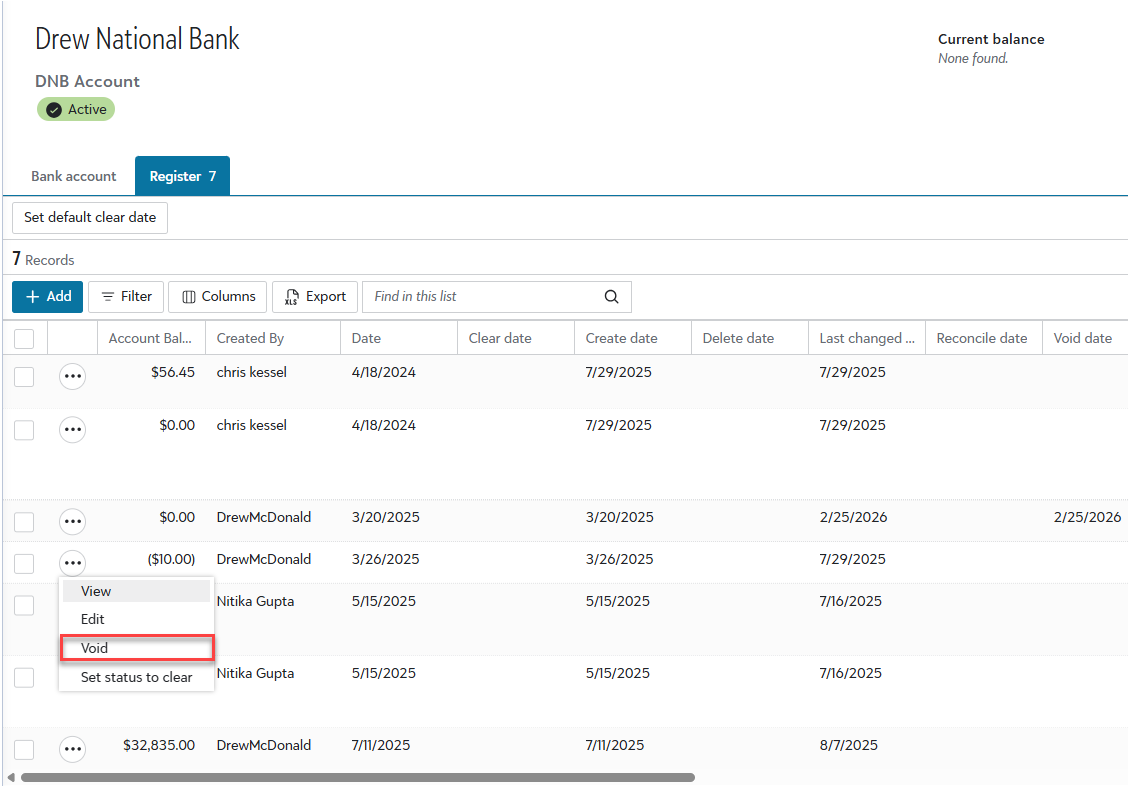Open actions menu for second chris kessel row

[x=72, y=430]
